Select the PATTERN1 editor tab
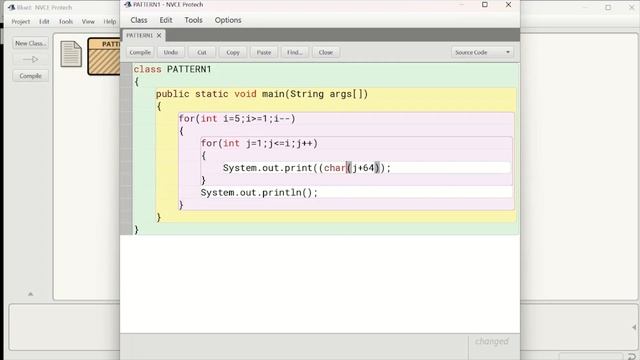The height and width of the screenshot is (360, 640). pos(139,36)
